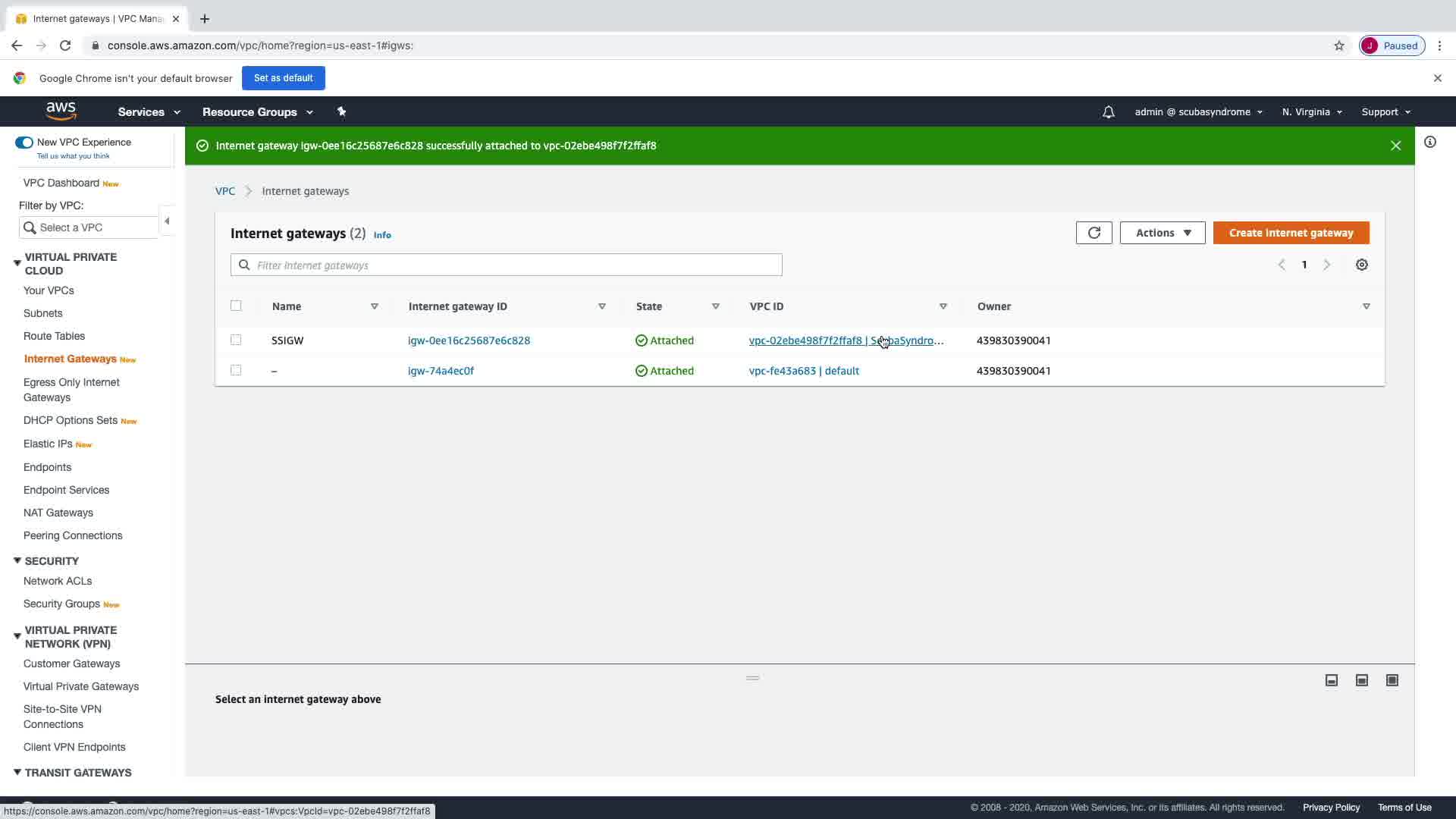Screen dimensions: 1456x819
Task: Open the Actions dropdown
Action: point(1162,233)
